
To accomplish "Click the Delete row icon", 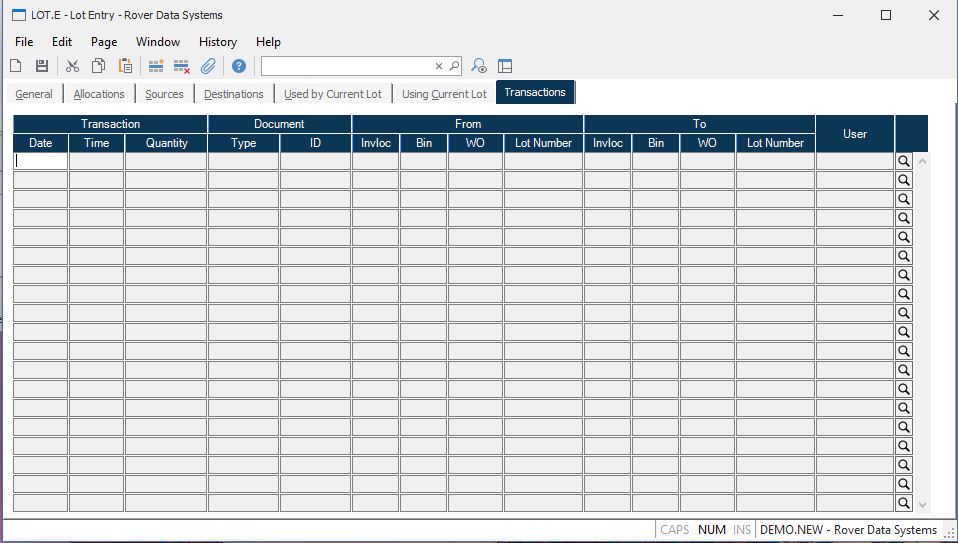I will (x=182, y=66).
